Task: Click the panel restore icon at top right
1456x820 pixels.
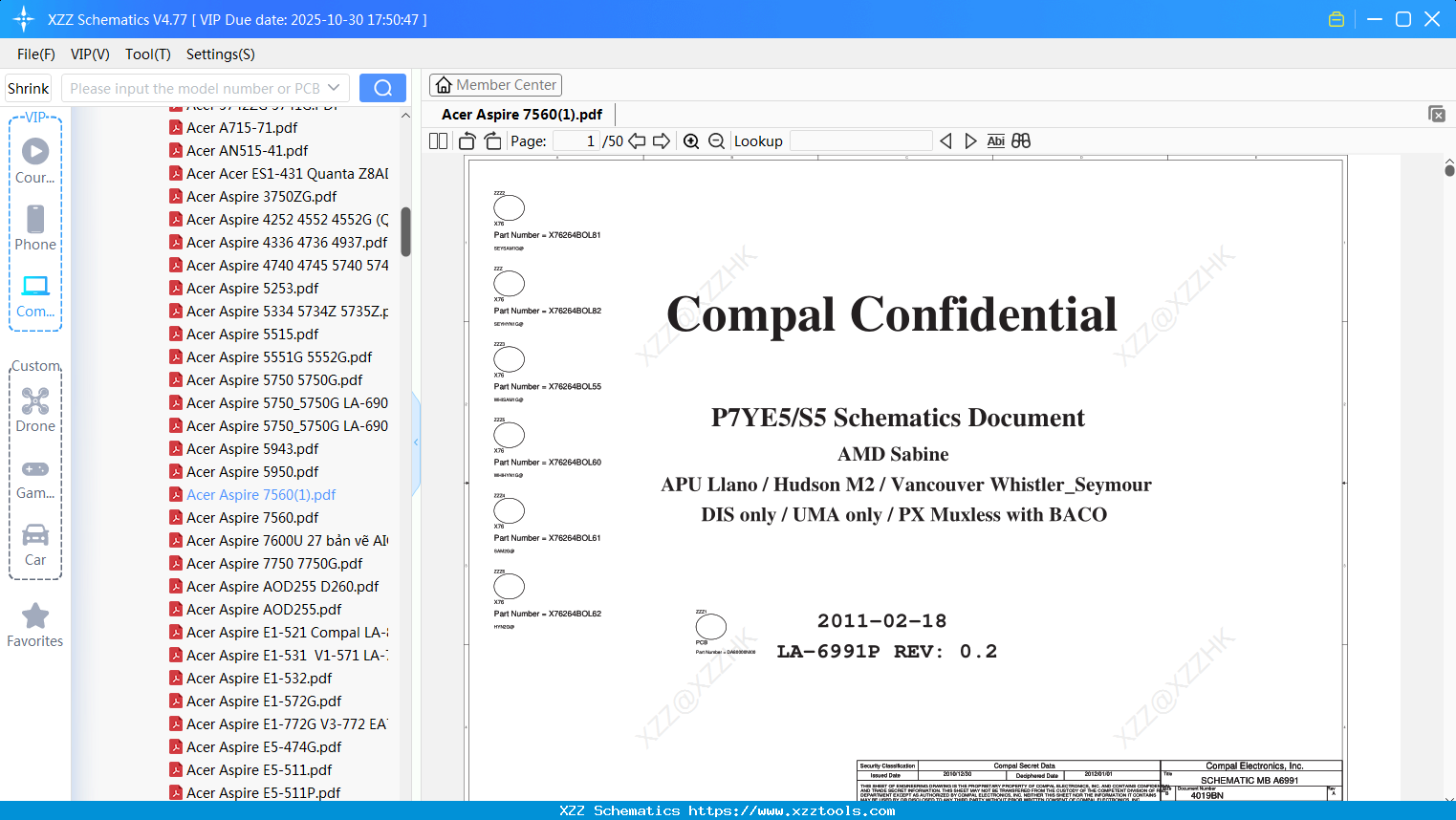Action: [1437, 114]
